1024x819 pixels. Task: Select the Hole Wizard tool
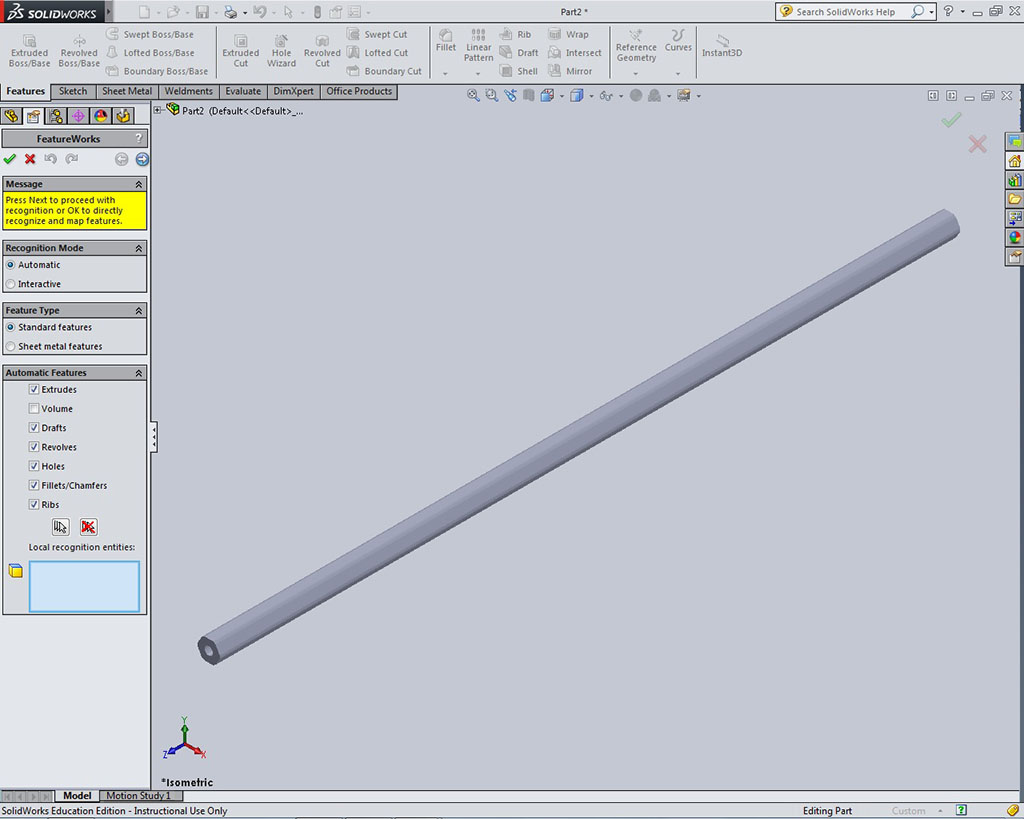[281, 51]
